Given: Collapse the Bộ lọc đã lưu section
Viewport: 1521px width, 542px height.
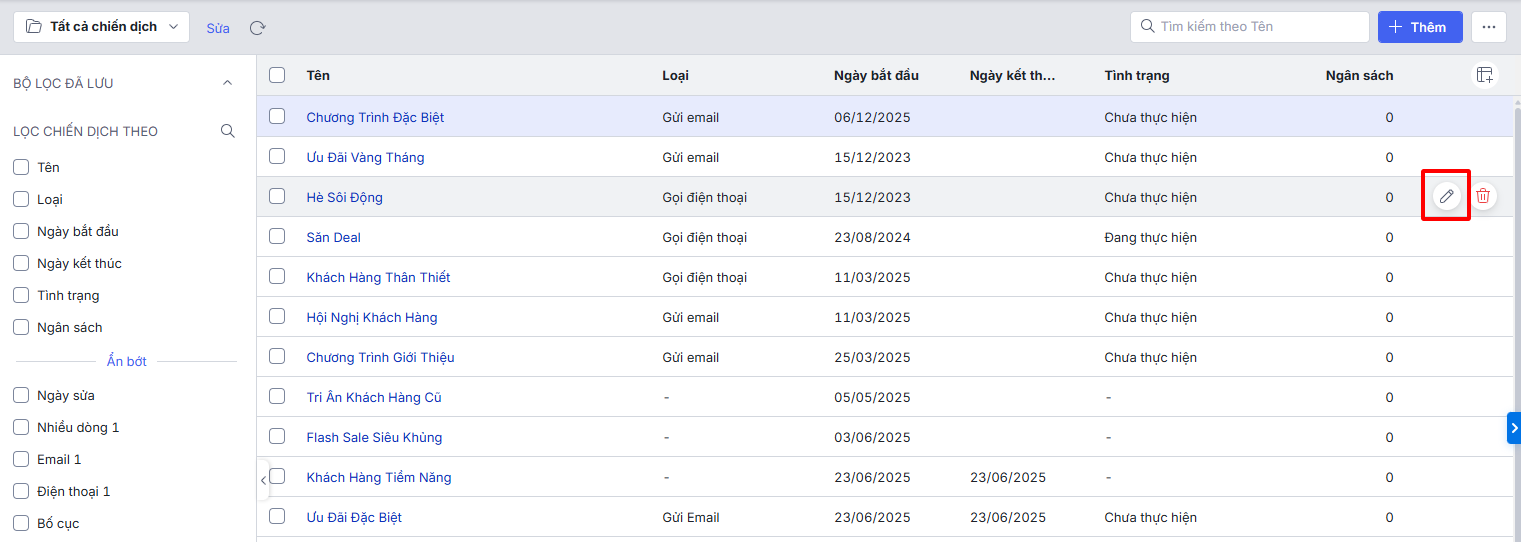Looking at the screenshot, I should point(227,83).
